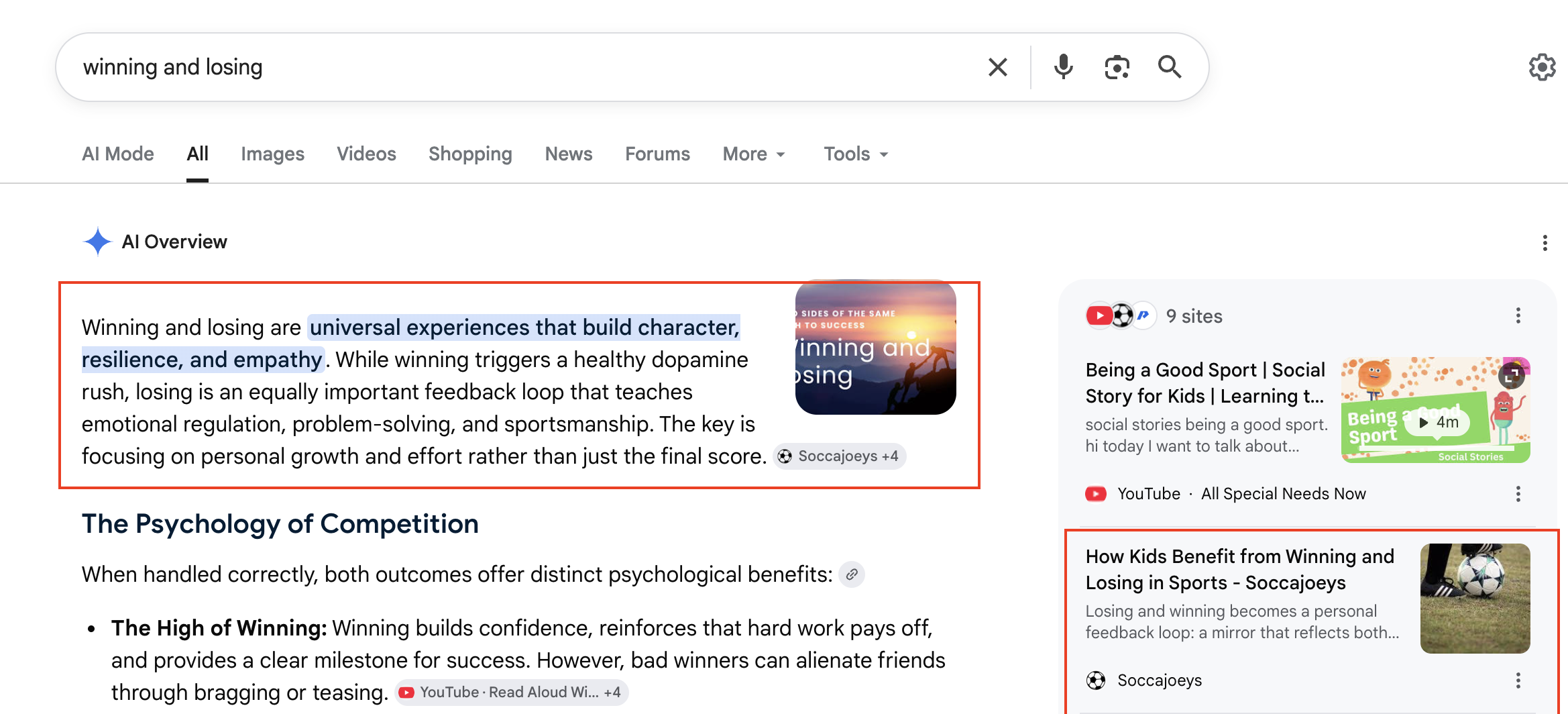Click the 'All Special Needs Now' channel name
The image size is (1568, 714).
click(x=1283, y=494)
